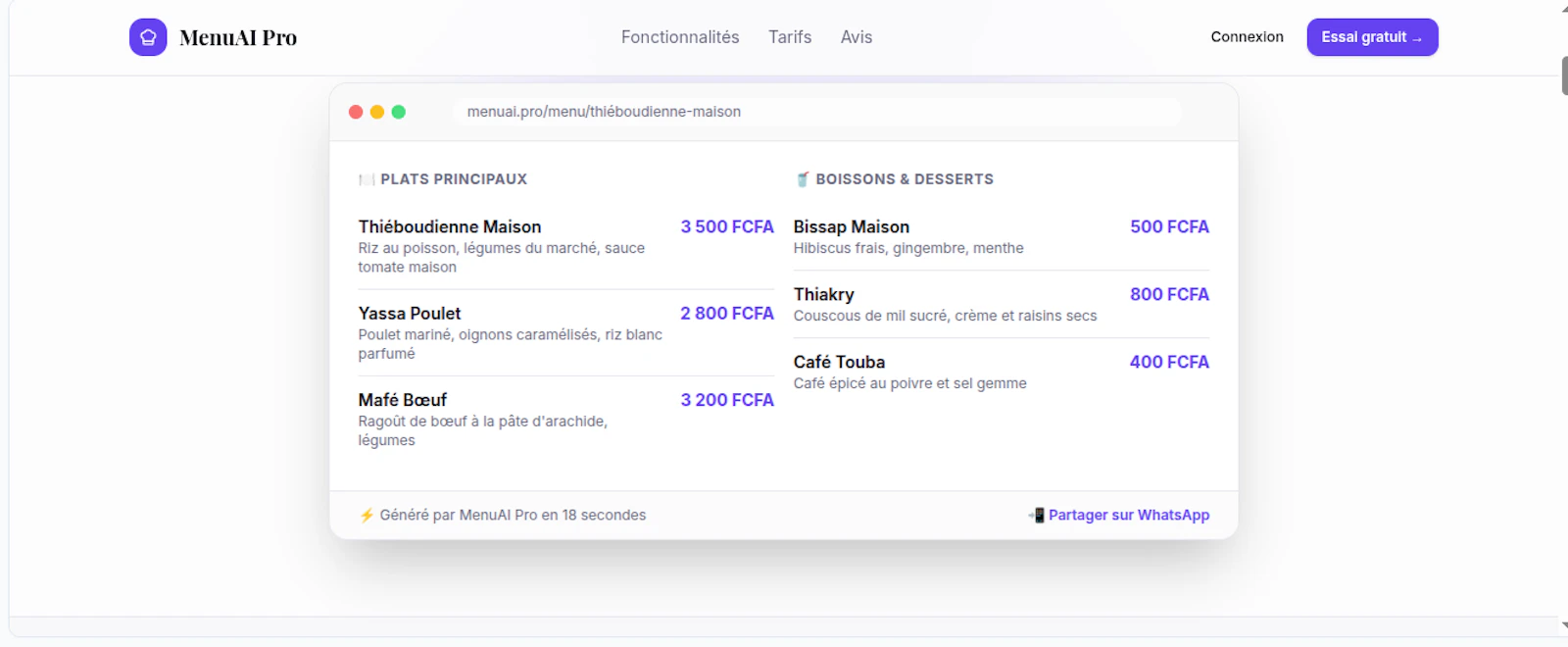The width and height of the screenshot is (1568, 647).
Task: Click the MenuAI Pro chef hat logo icon
Action: tap(148, 37)
